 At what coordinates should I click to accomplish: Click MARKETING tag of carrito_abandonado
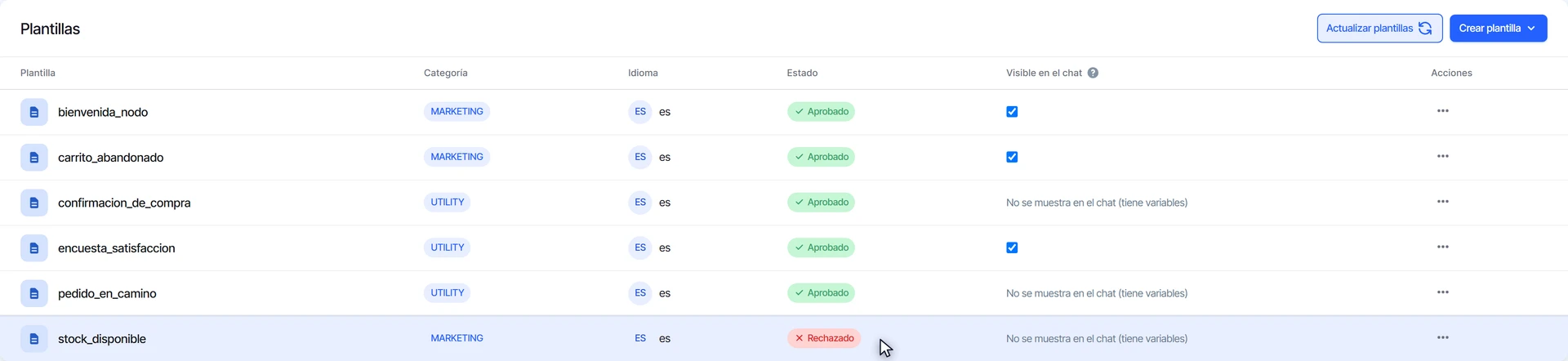coord(457,157)
